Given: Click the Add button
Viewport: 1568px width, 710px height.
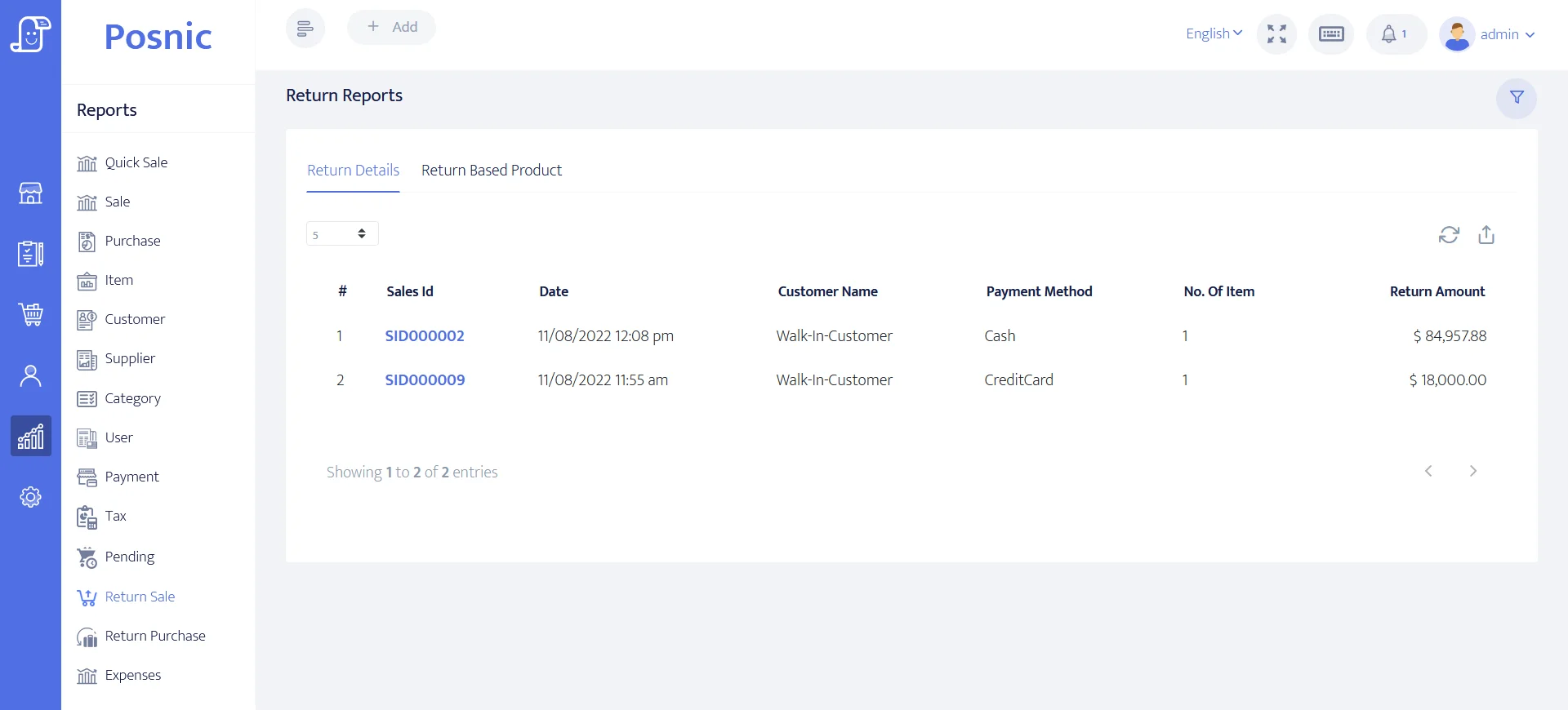Looking at the screenshot, I should (391, 27).
